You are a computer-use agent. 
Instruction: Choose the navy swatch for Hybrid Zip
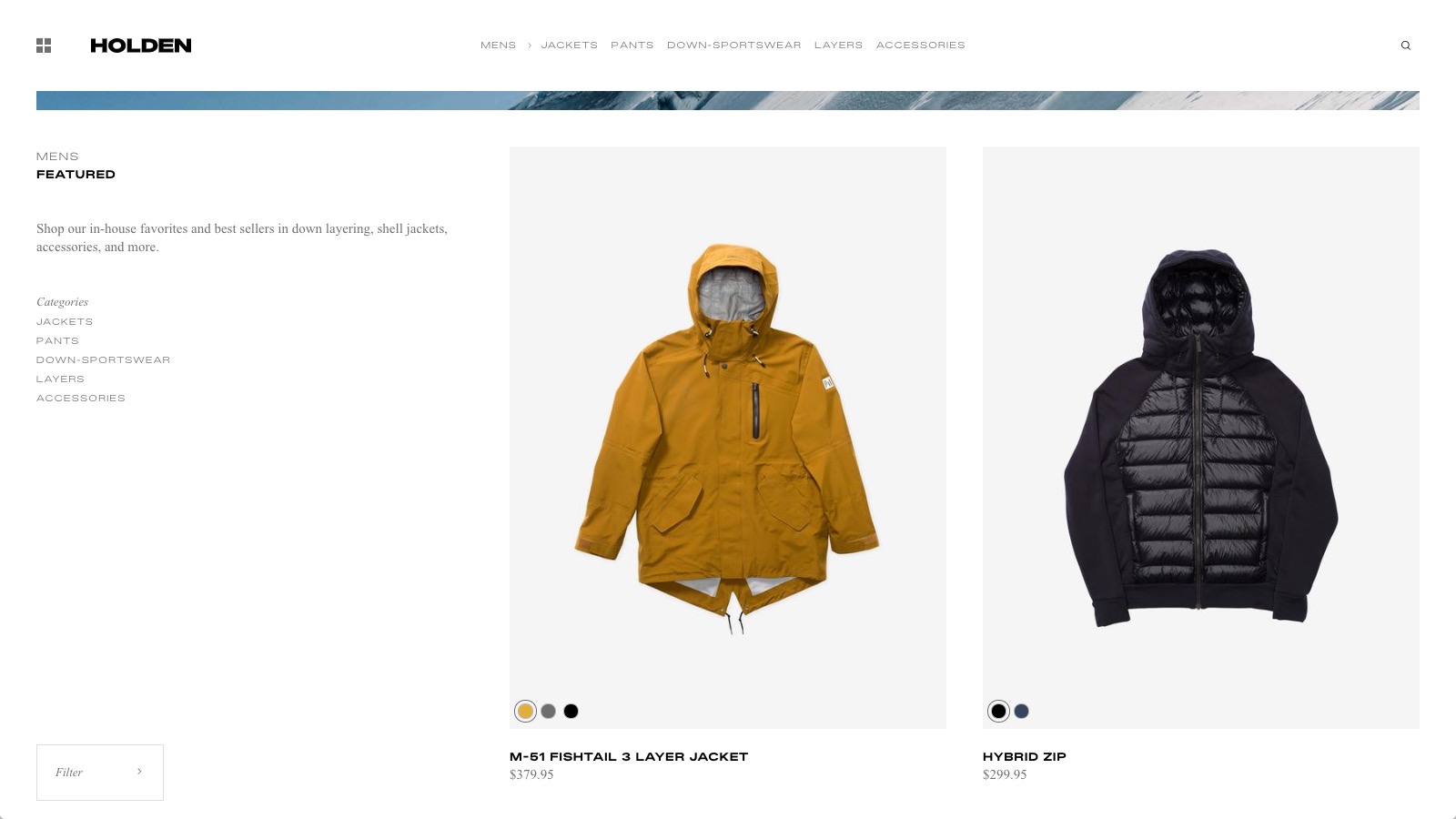pos(1021,712)
